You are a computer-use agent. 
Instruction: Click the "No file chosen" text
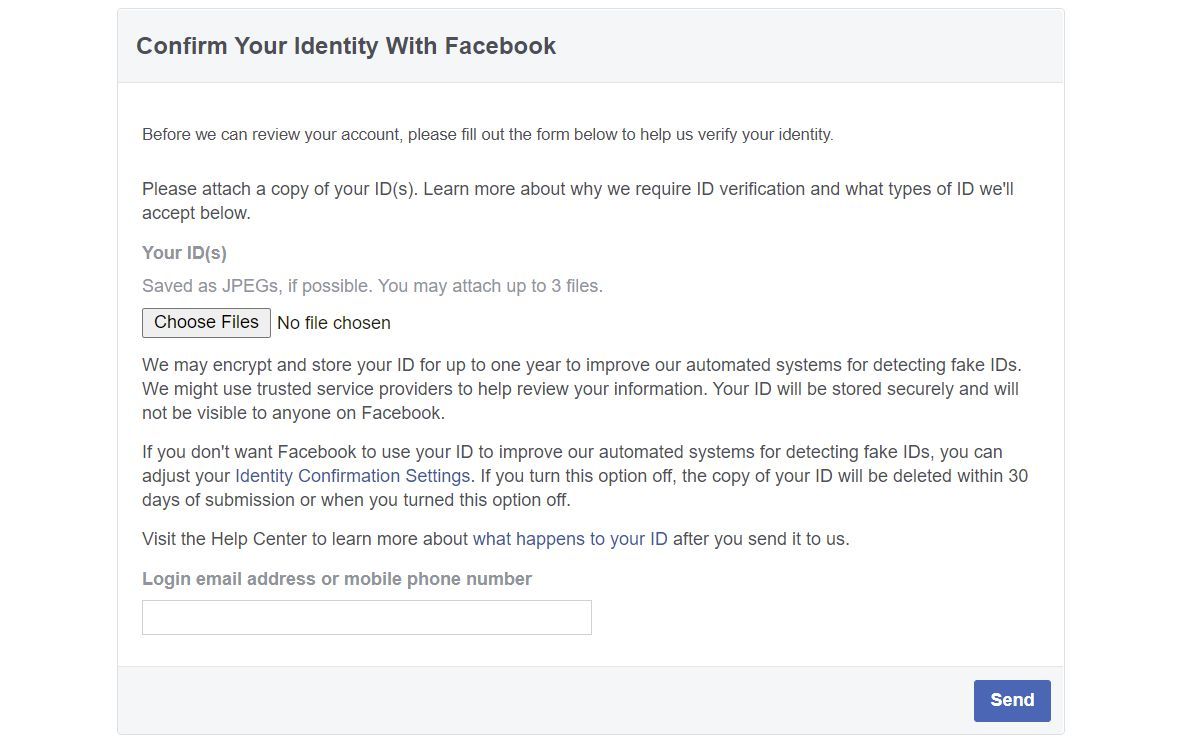pos(334,323)
